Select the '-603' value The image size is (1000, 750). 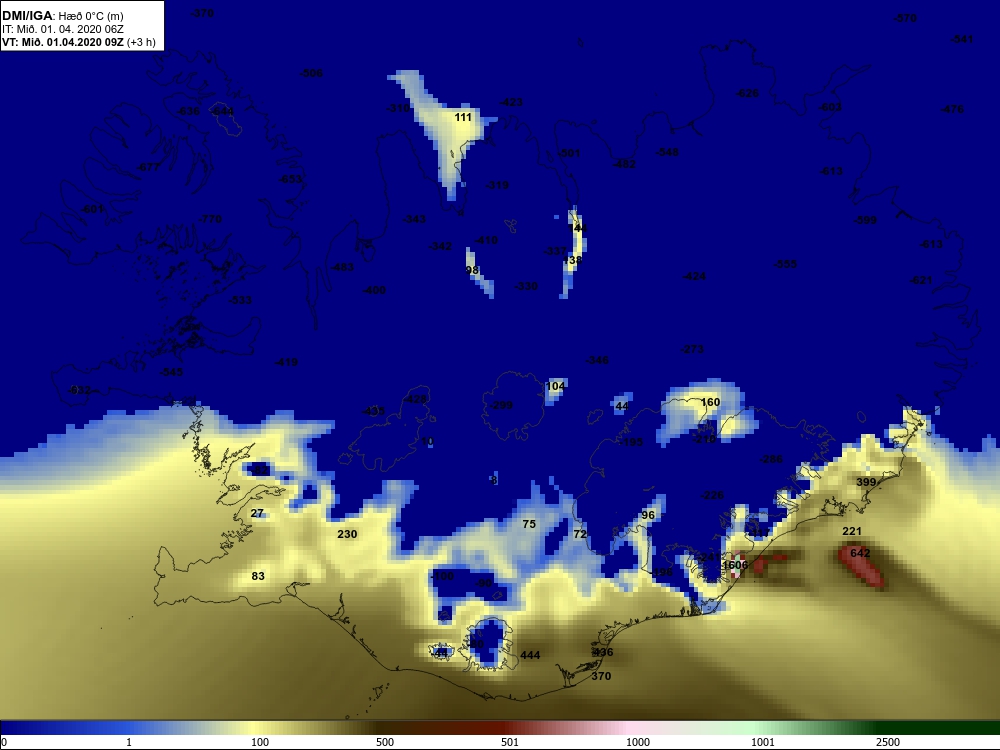[x=830, y=107]
